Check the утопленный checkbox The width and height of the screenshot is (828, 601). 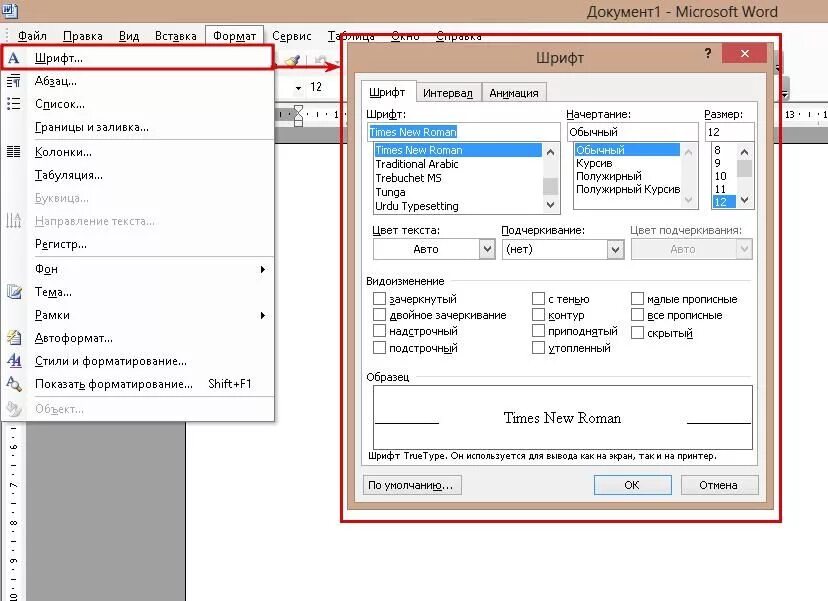[538, 348]
